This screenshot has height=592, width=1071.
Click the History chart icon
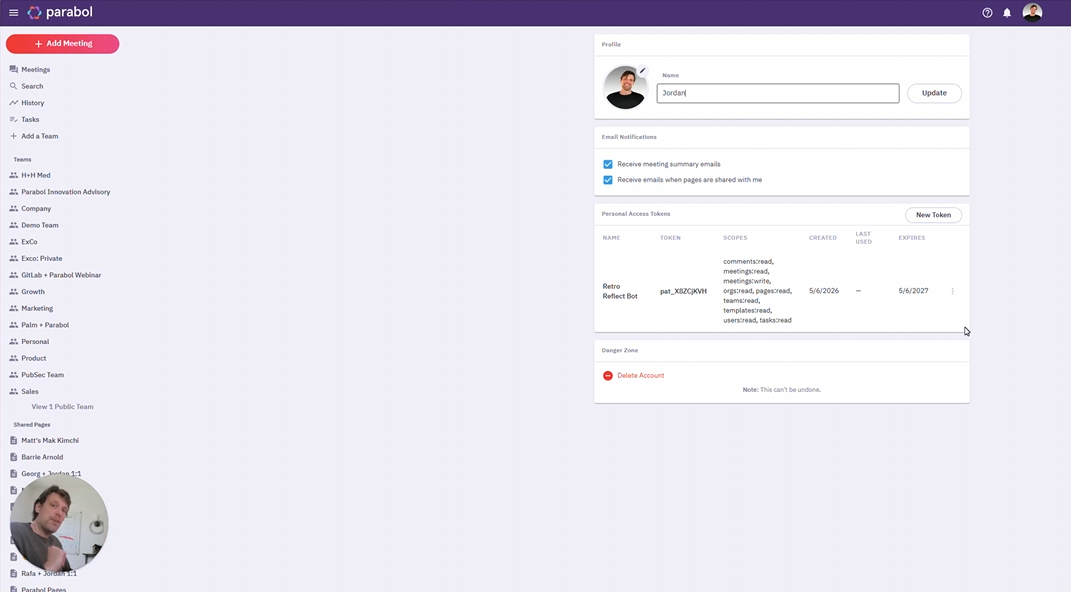coord(14,102)
